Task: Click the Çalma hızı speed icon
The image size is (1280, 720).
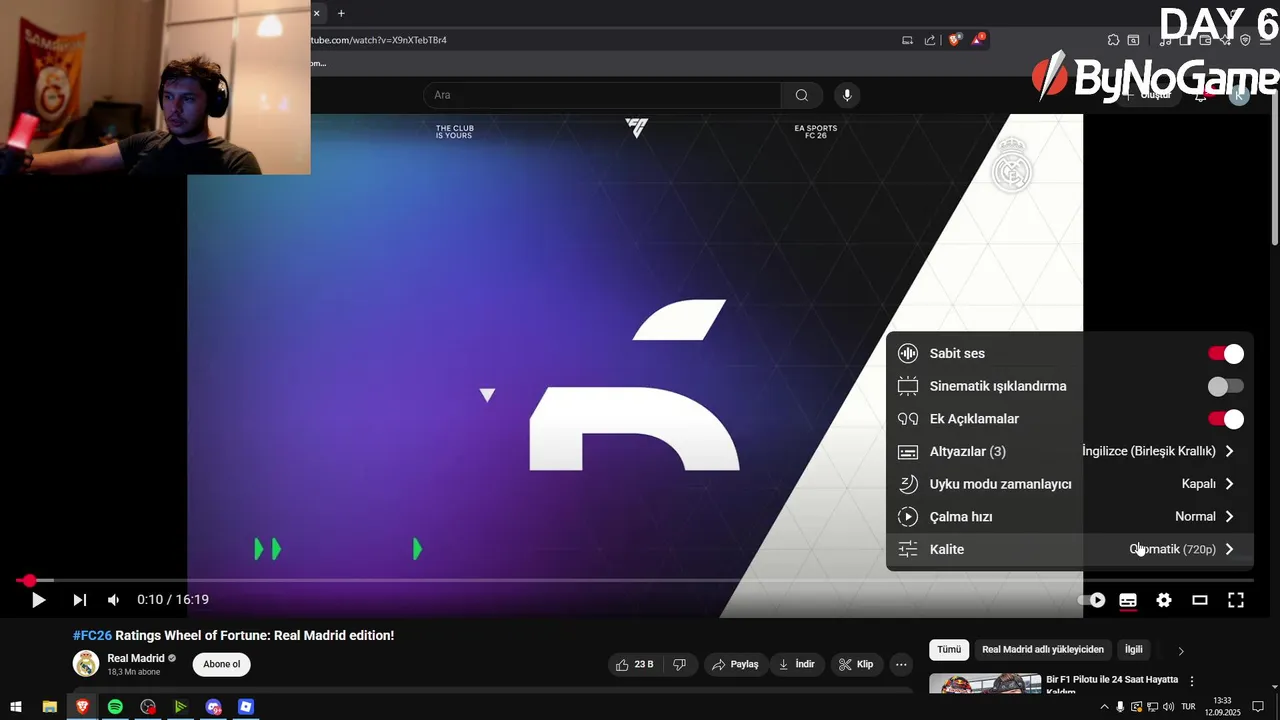Action: click(908, 517)
